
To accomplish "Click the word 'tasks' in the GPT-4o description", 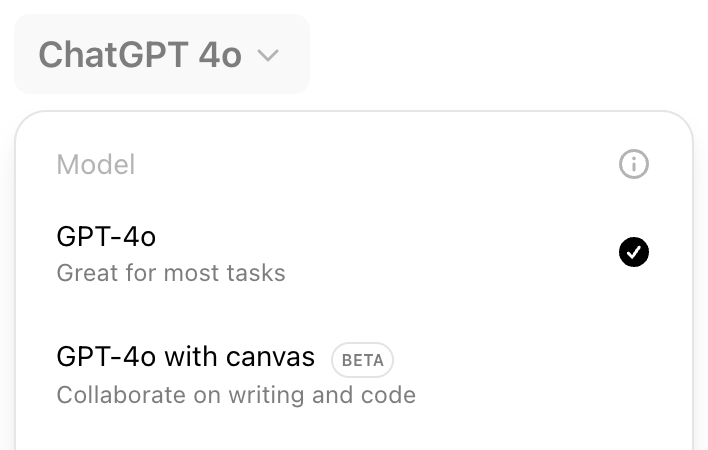I will point(259,273).
